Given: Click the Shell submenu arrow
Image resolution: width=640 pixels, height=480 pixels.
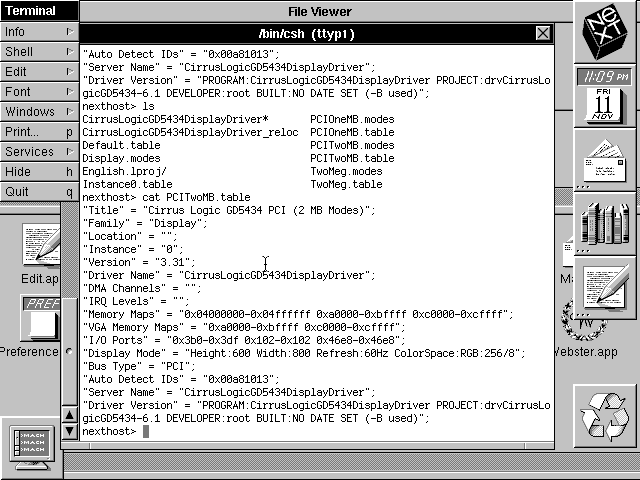Looking at the screenshot, I should pyautogui.click(x=70, y=51).
